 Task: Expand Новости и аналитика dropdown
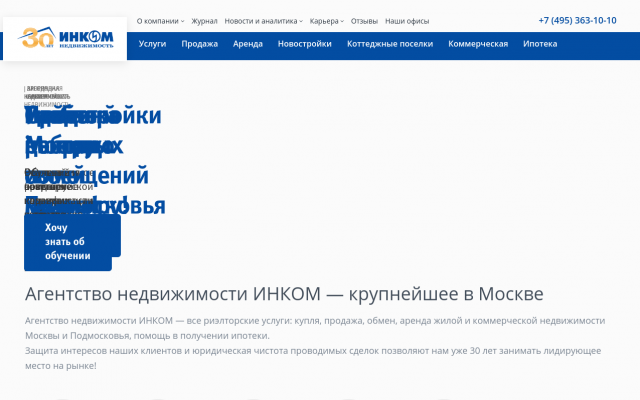(x=264, y=21)
